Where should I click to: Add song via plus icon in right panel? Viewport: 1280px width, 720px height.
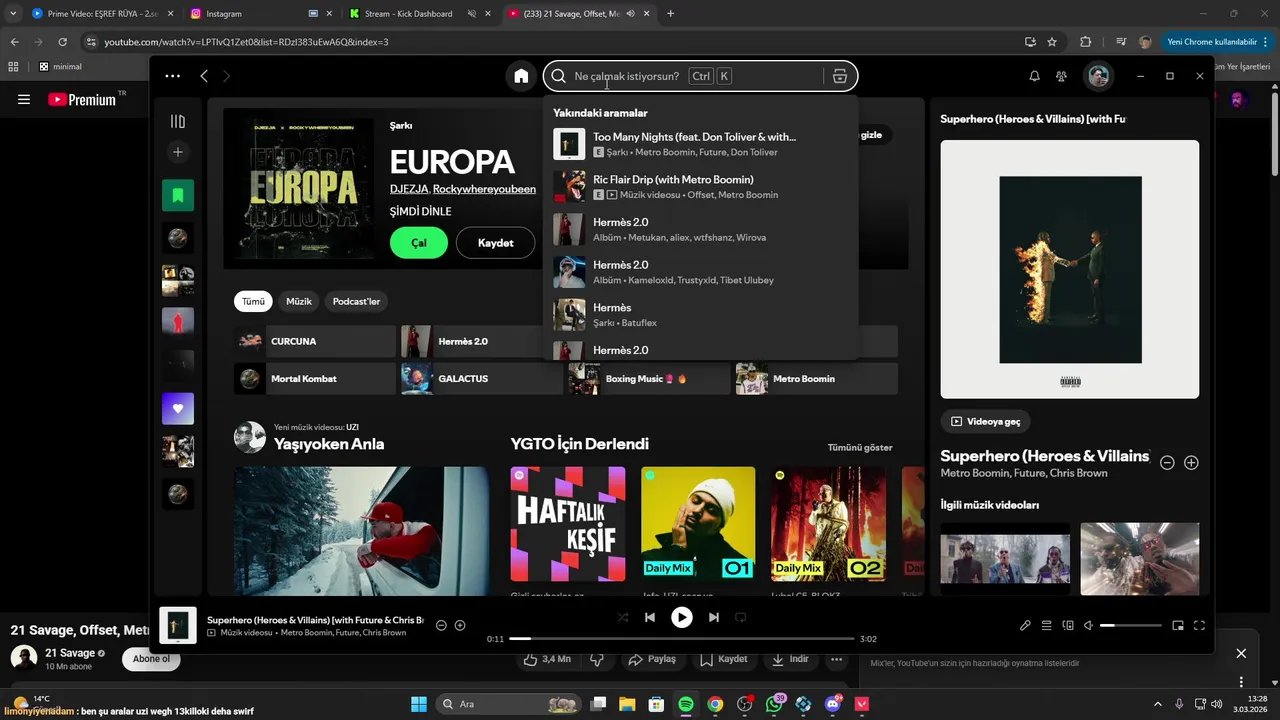pyautogui.click(x=1191, y=462)
